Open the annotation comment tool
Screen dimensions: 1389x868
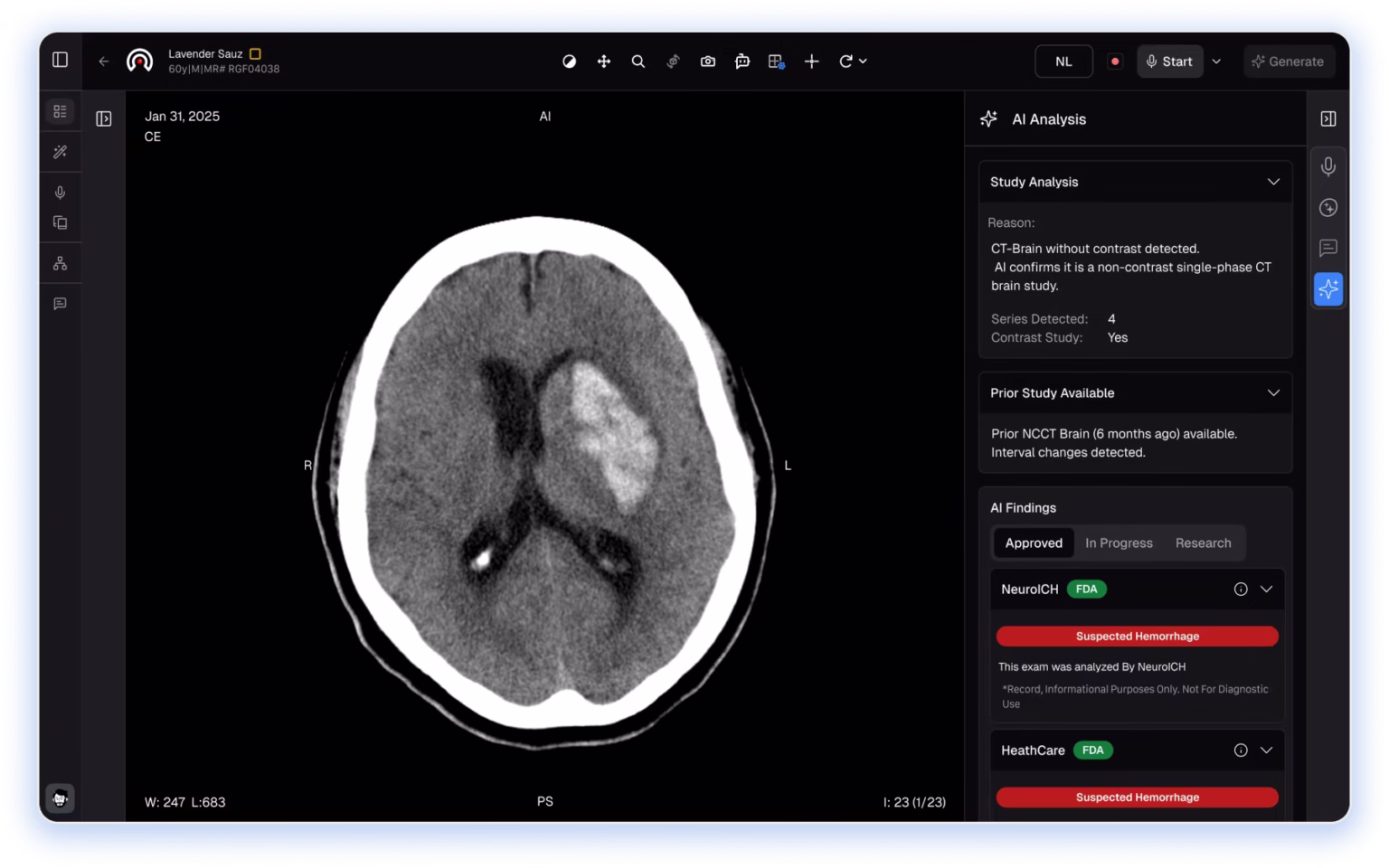click(742, 61)
